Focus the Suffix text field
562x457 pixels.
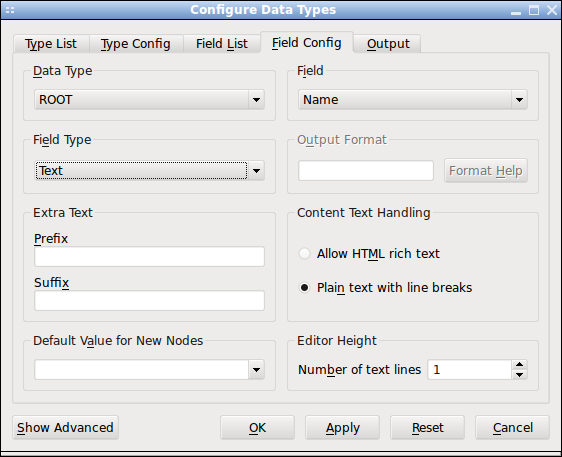pos(149,301)
